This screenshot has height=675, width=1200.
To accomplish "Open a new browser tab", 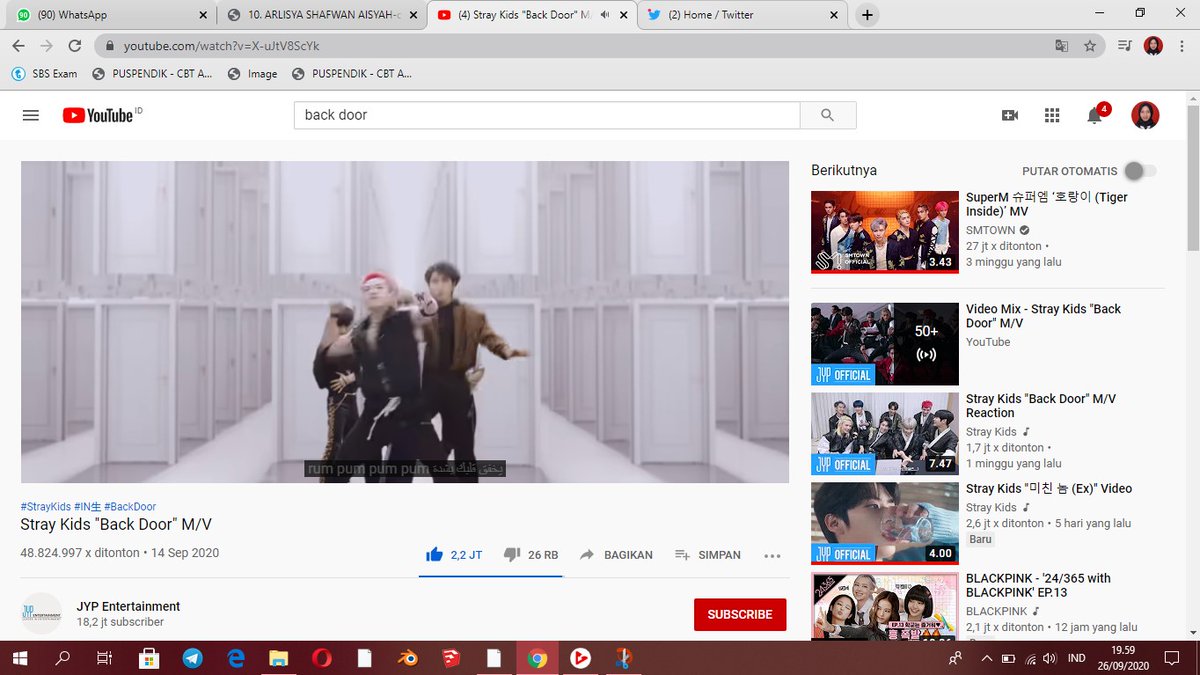I will point(867,15).
